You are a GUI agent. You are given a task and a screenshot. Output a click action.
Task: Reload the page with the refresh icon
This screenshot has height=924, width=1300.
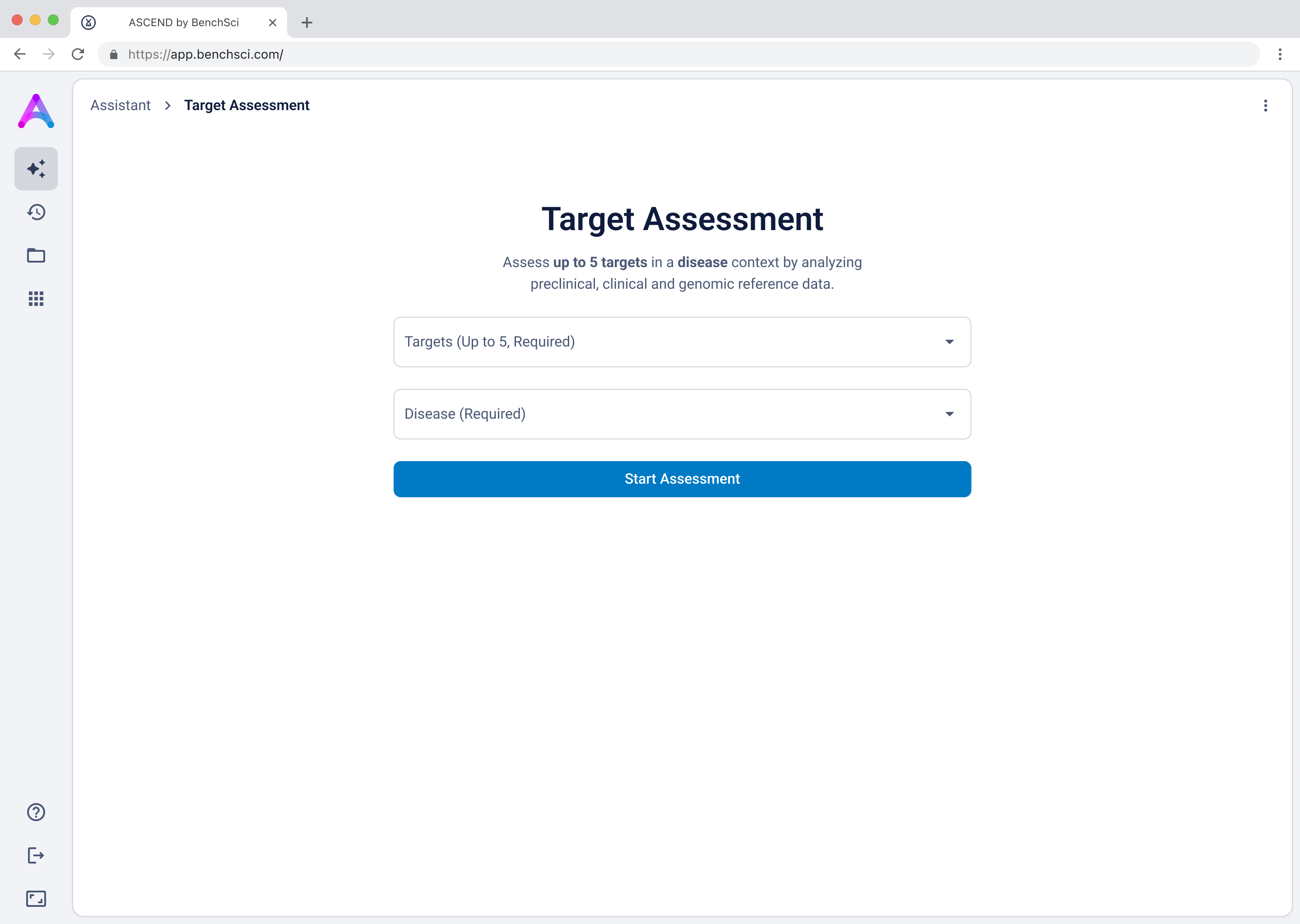click(x=78, y=54)
